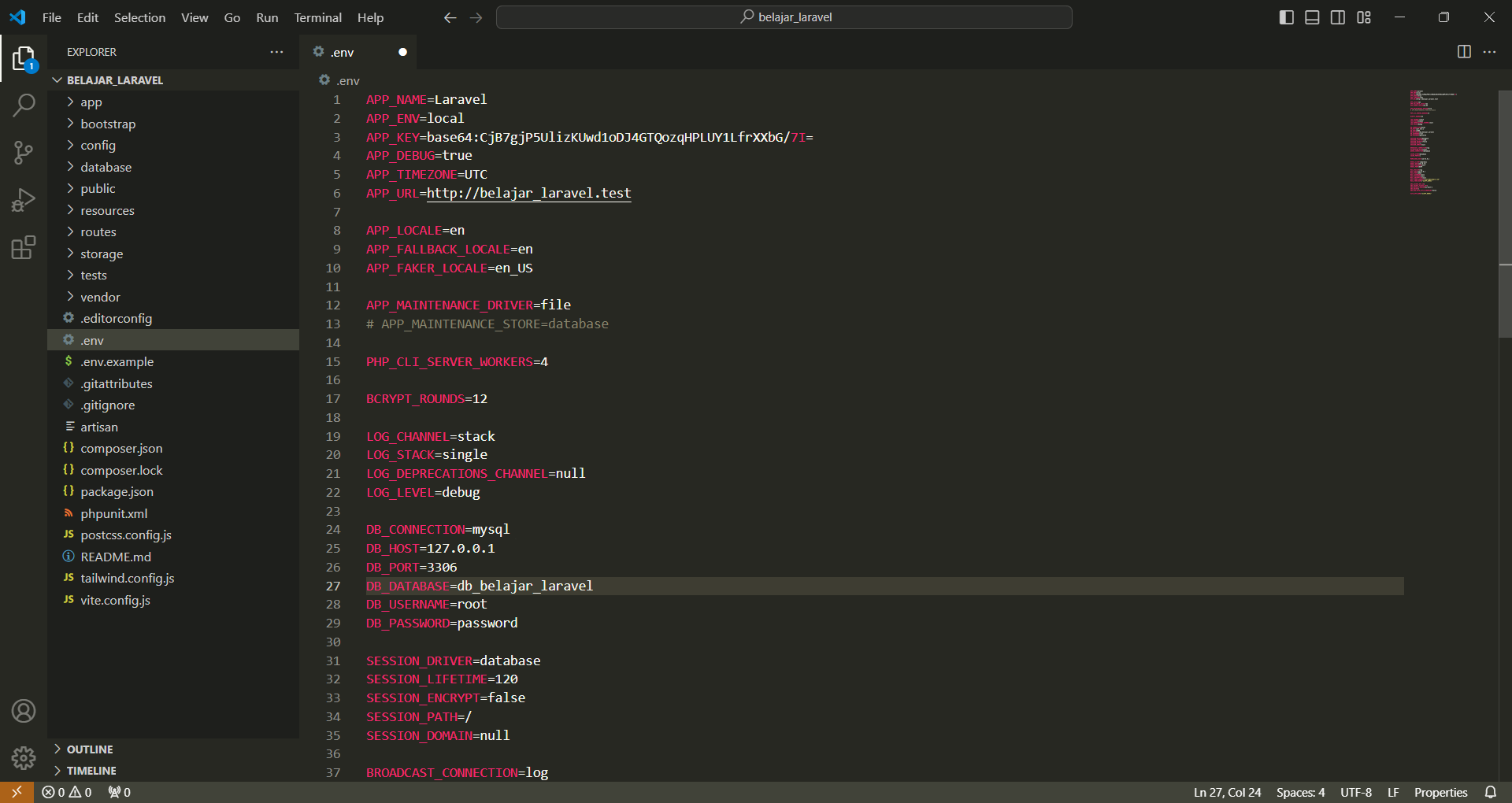Open the Extensions view
This screenshot has height=803, width=1512.
tap(24, 247)
